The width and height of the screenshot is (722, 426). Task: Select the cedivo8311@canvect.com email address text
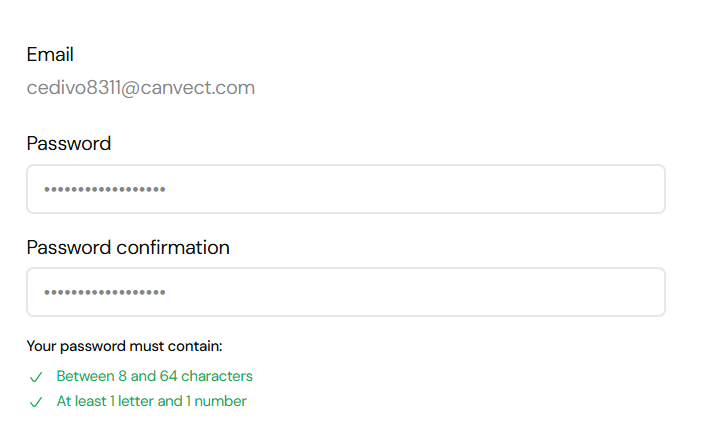tap(141, 88)
